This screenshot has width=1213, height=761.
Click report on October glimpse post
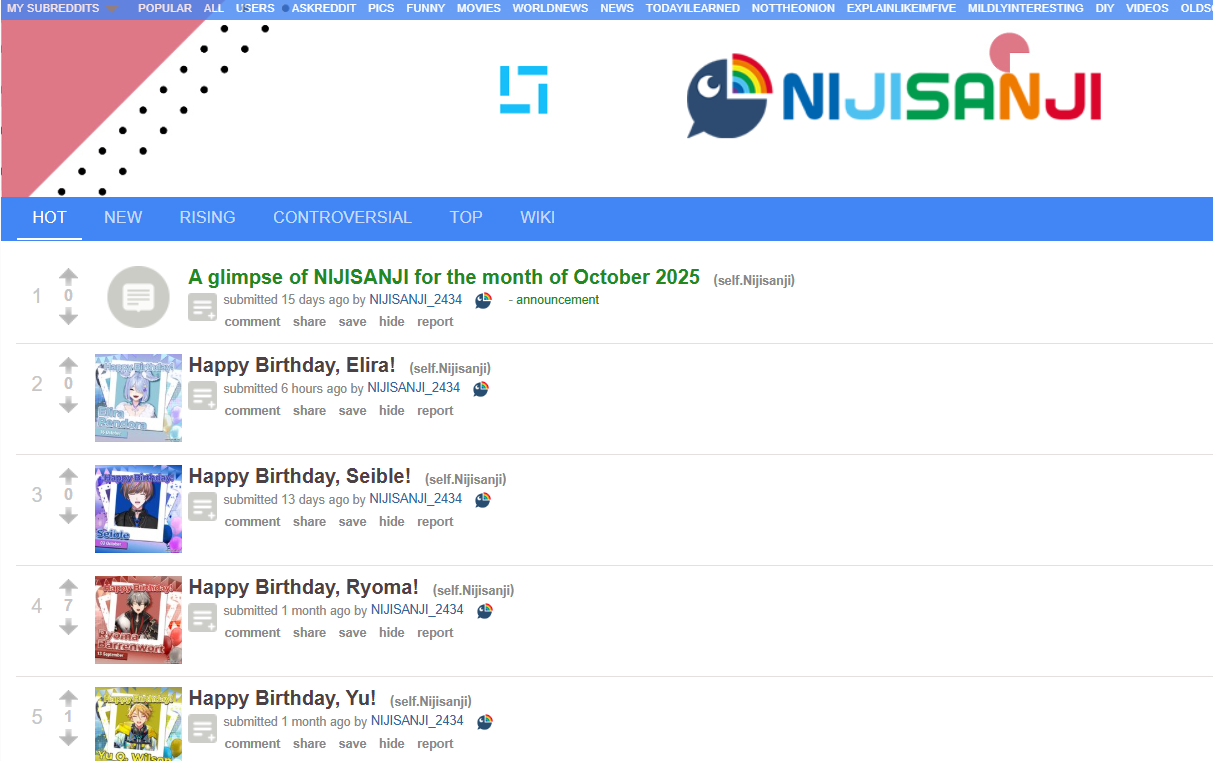pyautogui.click(x=435, y=322)
